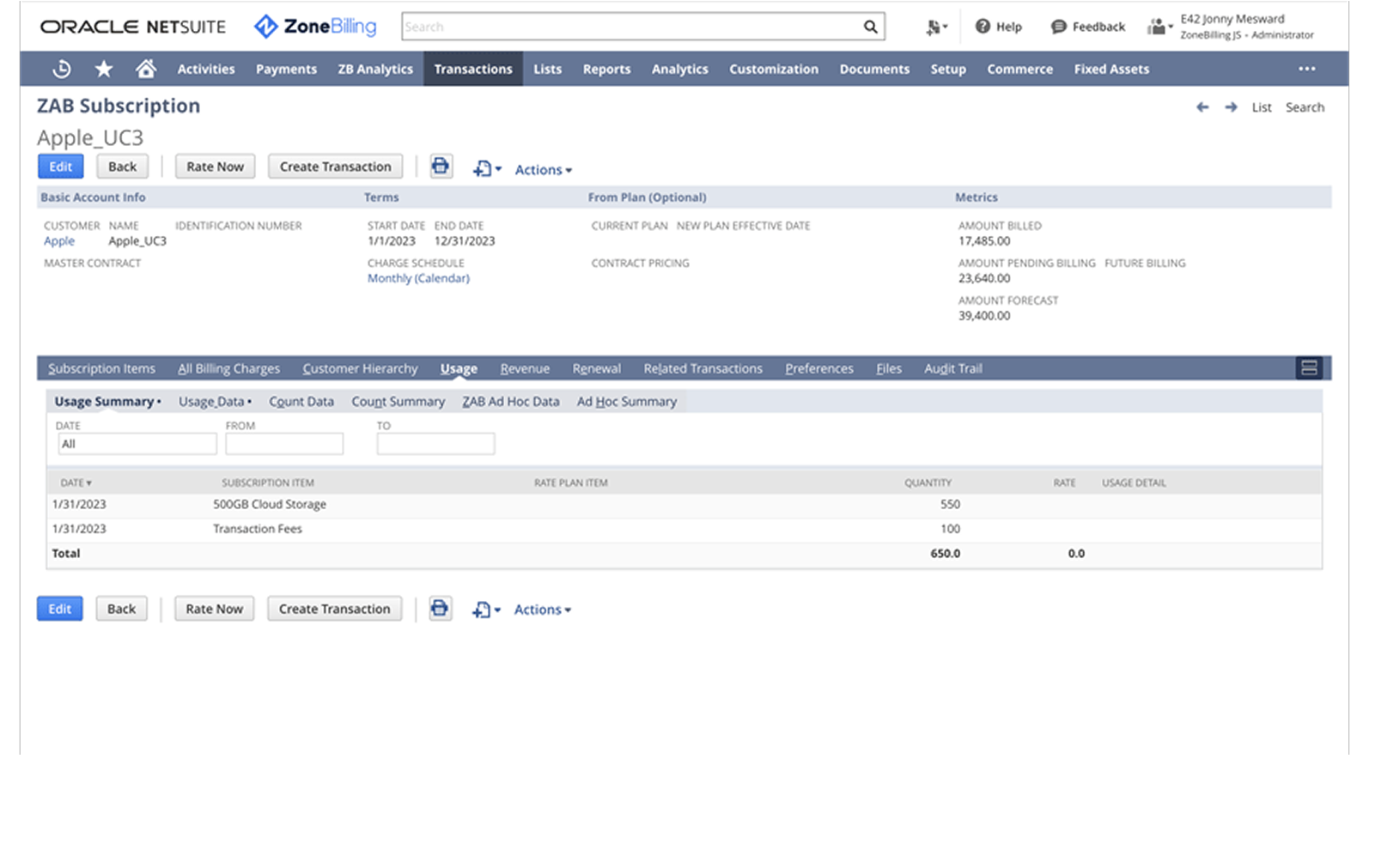Switch to the Subscription Items tab
1375x868 pixels.
(x=101, y=368)
